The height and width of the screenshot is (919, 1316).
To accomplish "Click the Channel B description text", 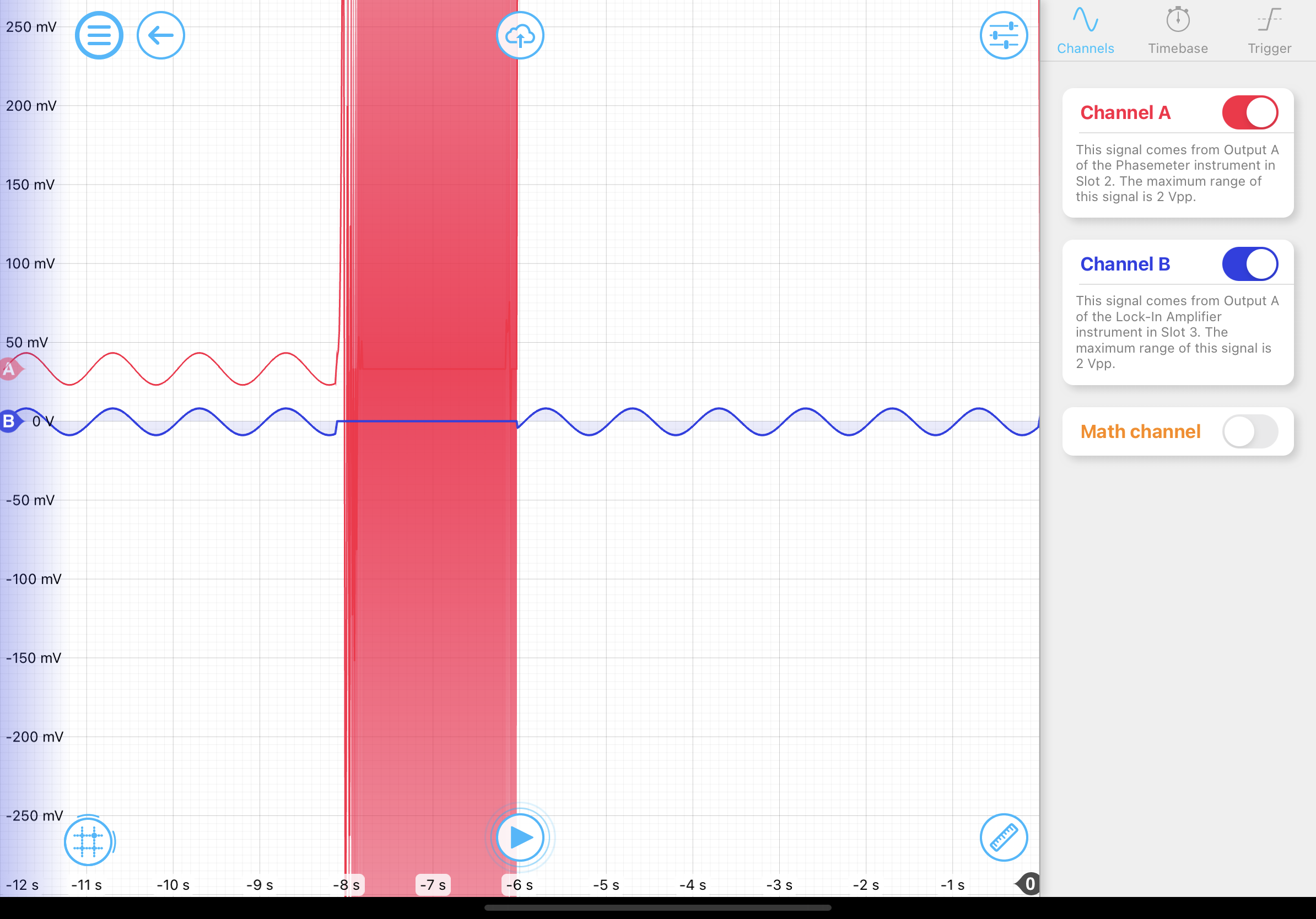I will coord(1177,332).
